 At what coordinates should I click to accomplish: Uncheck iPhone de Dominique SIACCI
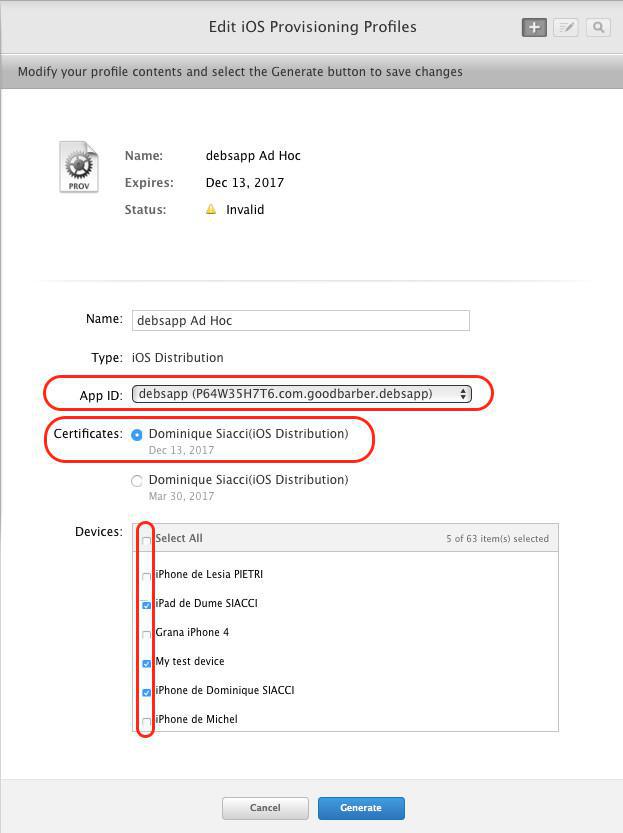click(146, 692)
